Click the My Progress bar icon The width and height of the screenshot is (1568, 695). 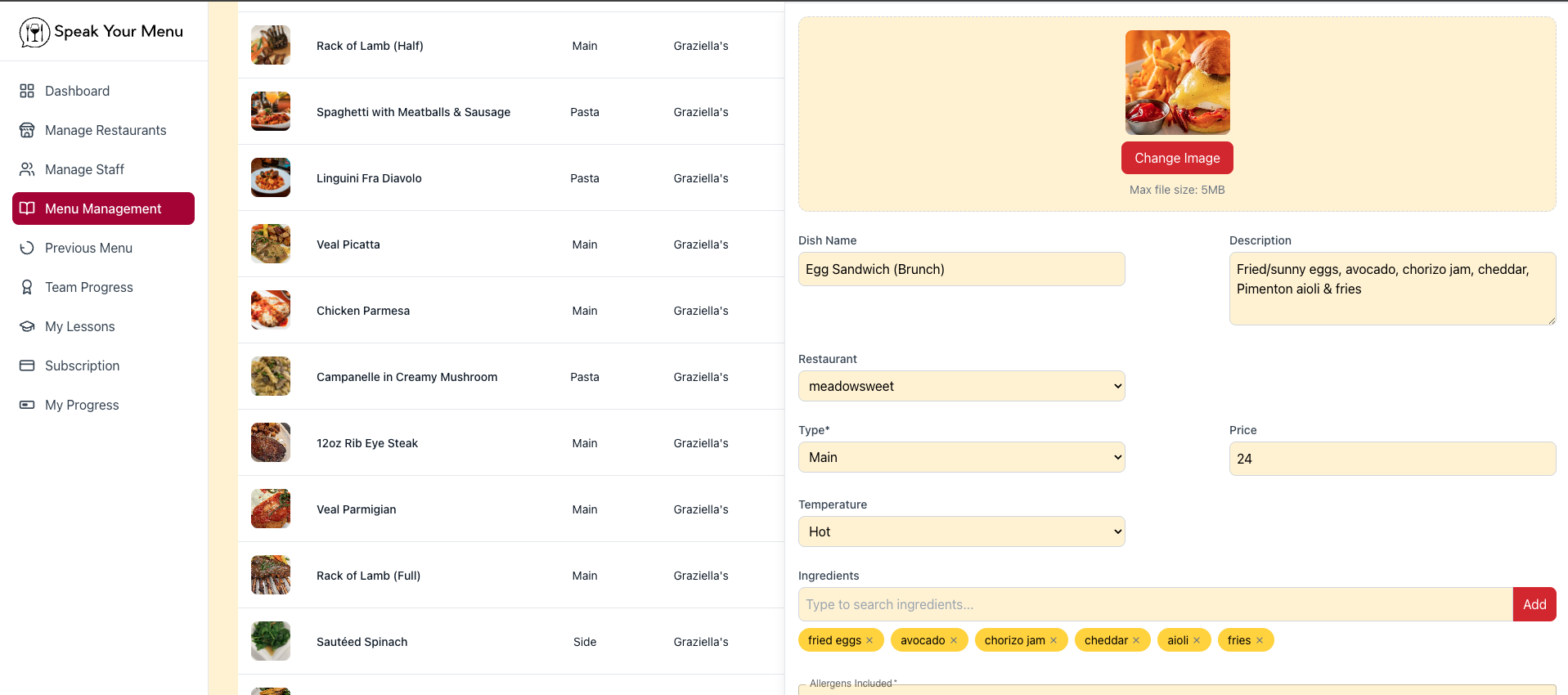pos(27,405)
